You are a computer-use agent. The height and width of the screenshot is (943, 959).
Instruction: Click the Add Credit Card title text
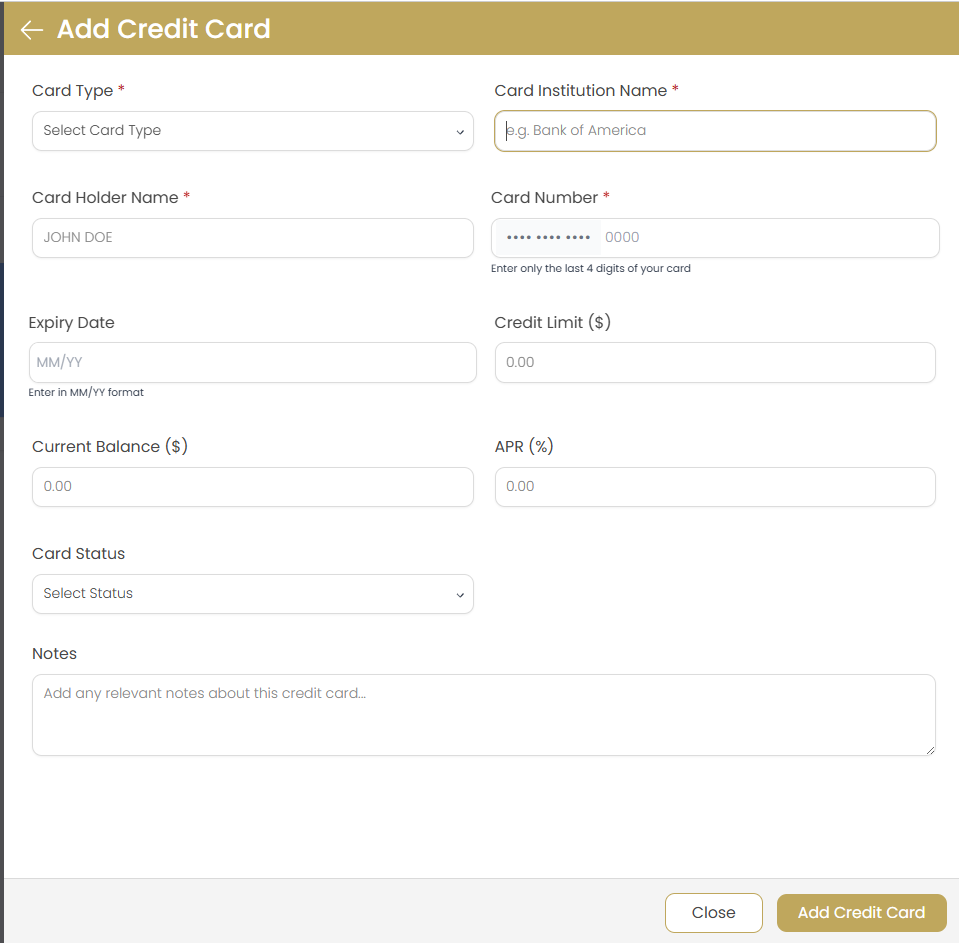point(163,29)
